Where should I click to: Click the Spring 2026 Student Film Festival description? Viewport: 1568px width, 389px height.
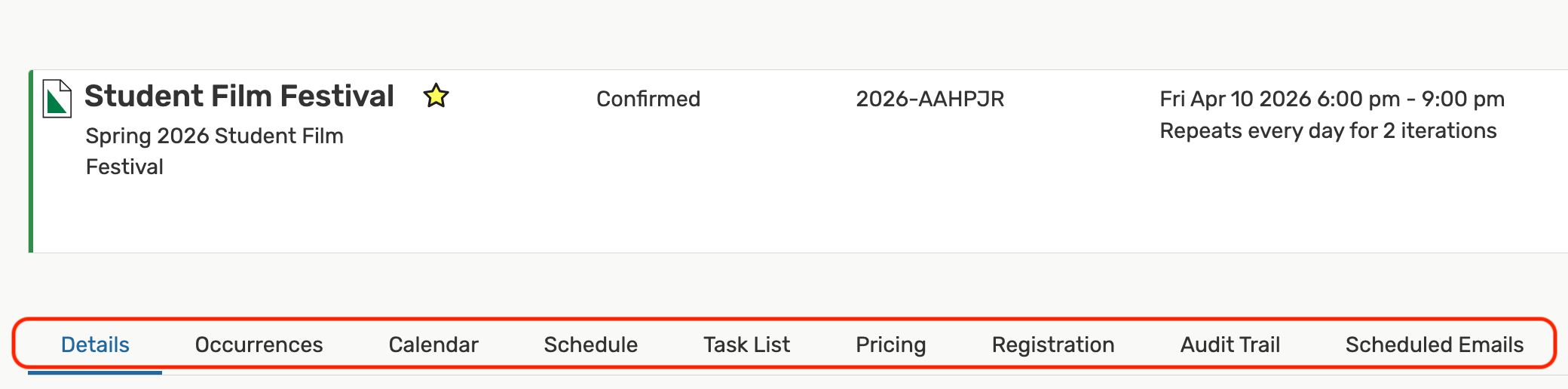coord(214,151)
